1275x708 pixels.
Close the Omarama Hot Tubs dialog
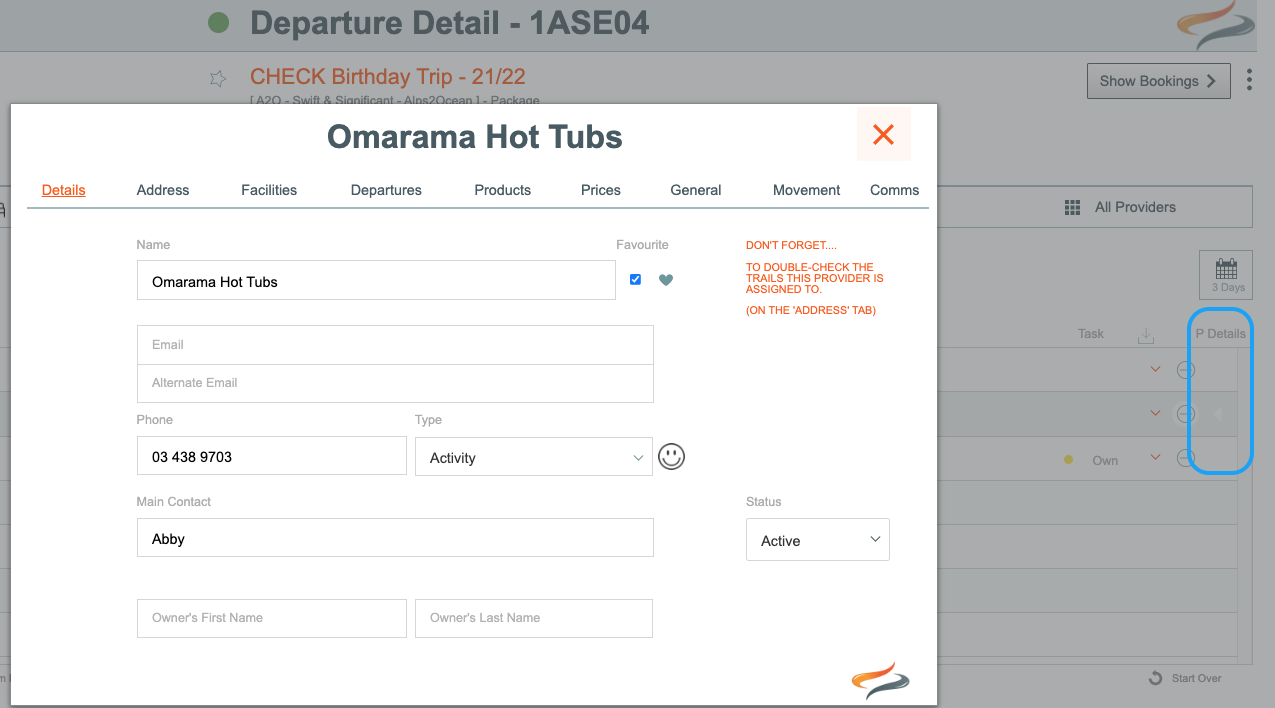(883, 135)
